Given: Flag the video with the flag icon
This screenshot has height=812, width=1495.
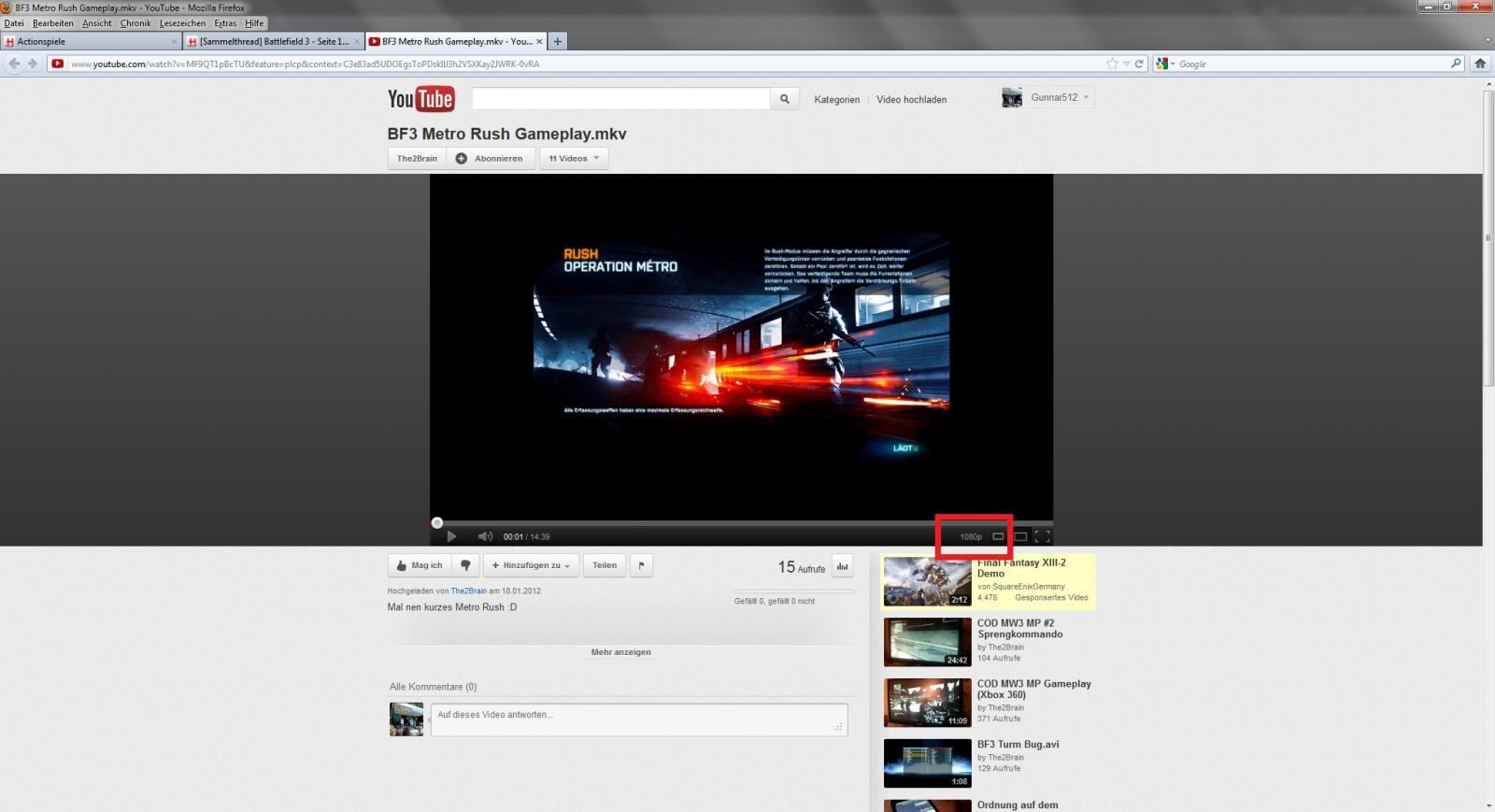Looking at the screenshot, I should point(641,565).
